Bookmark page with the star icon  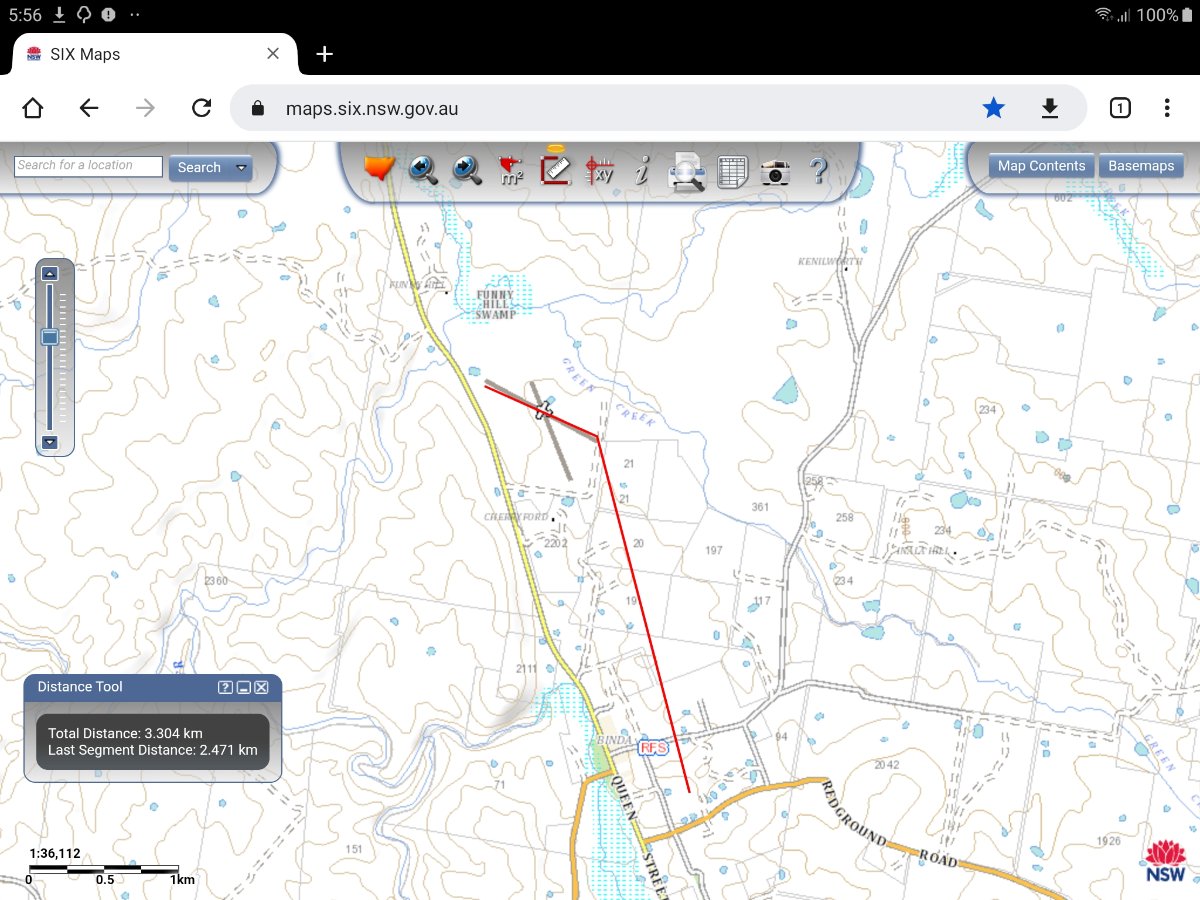point(993,108)
